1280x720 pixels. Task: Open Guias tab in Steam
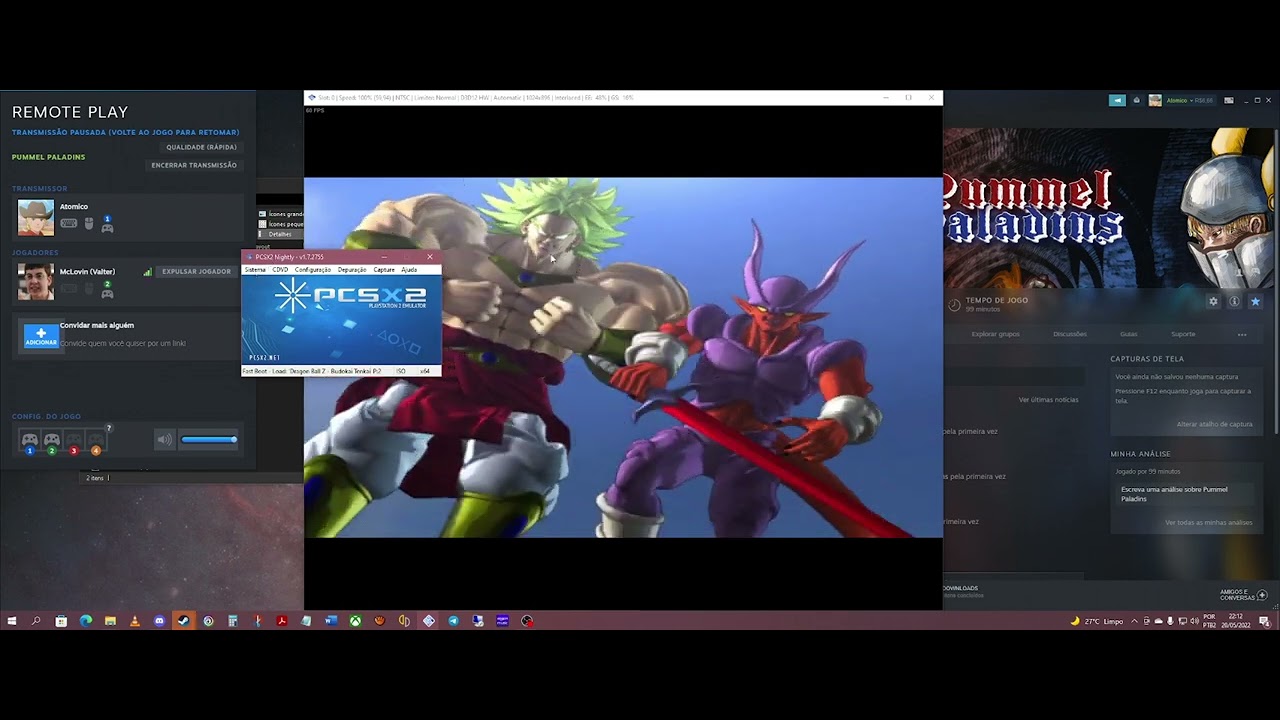point(1129,334)
